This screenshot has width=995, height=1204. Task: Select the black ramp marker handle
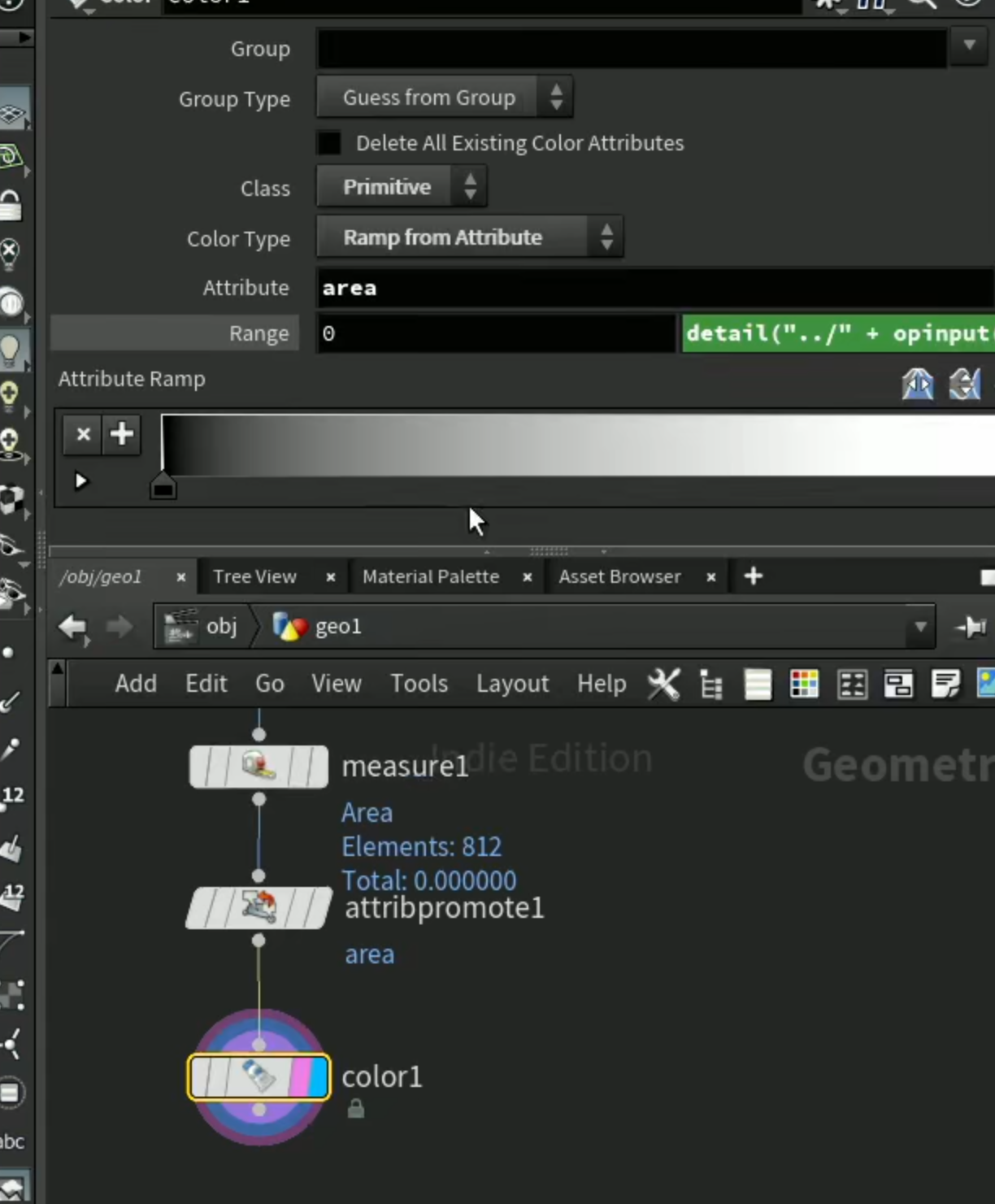pyautogui.click(x=163, y=485)
